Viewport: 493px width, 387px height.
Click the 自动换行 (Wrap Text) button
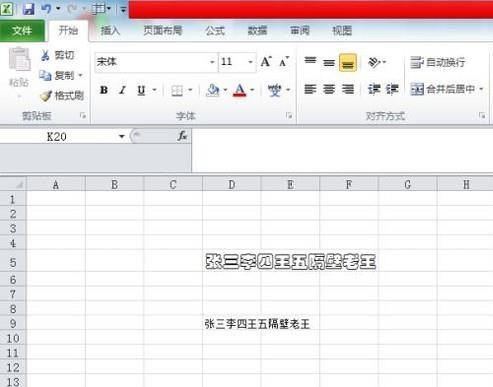[438, 62]
